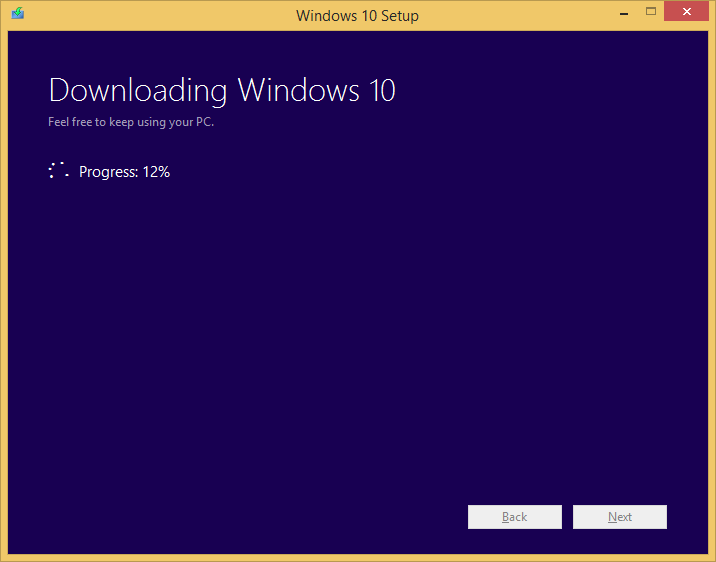Go to previous step with Back button
The width and height of the screenshot is (716, 562).
point(514,517)
